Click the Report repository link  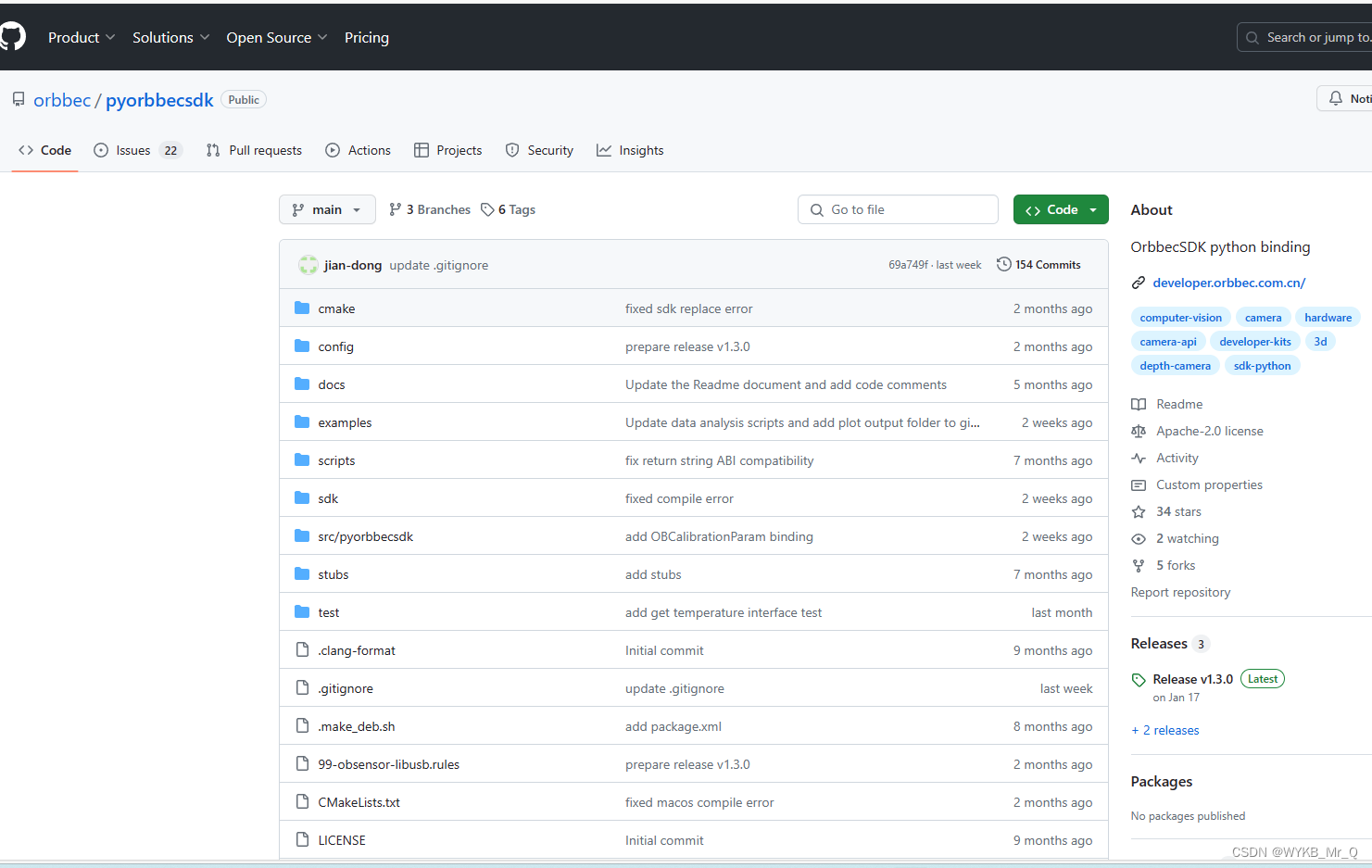1180,592
